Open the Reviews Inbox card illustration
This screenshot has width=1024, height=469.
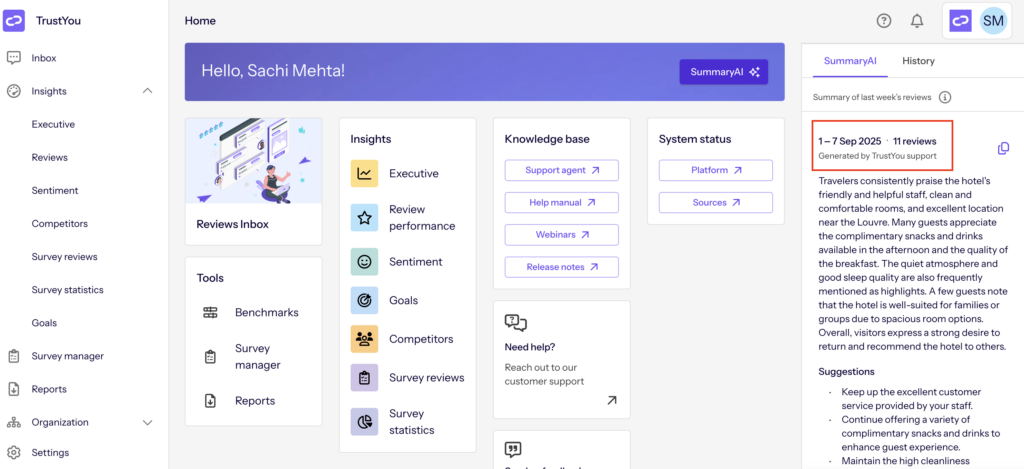(253, 161)
